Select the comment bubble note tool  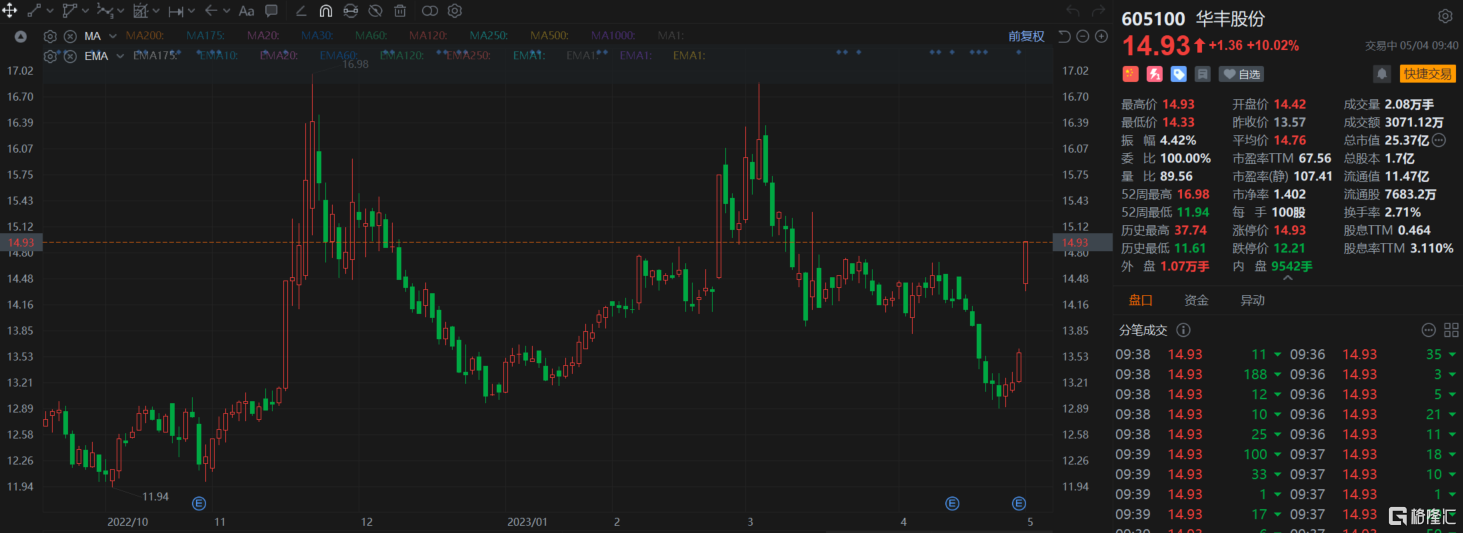[x=271, y=11]
